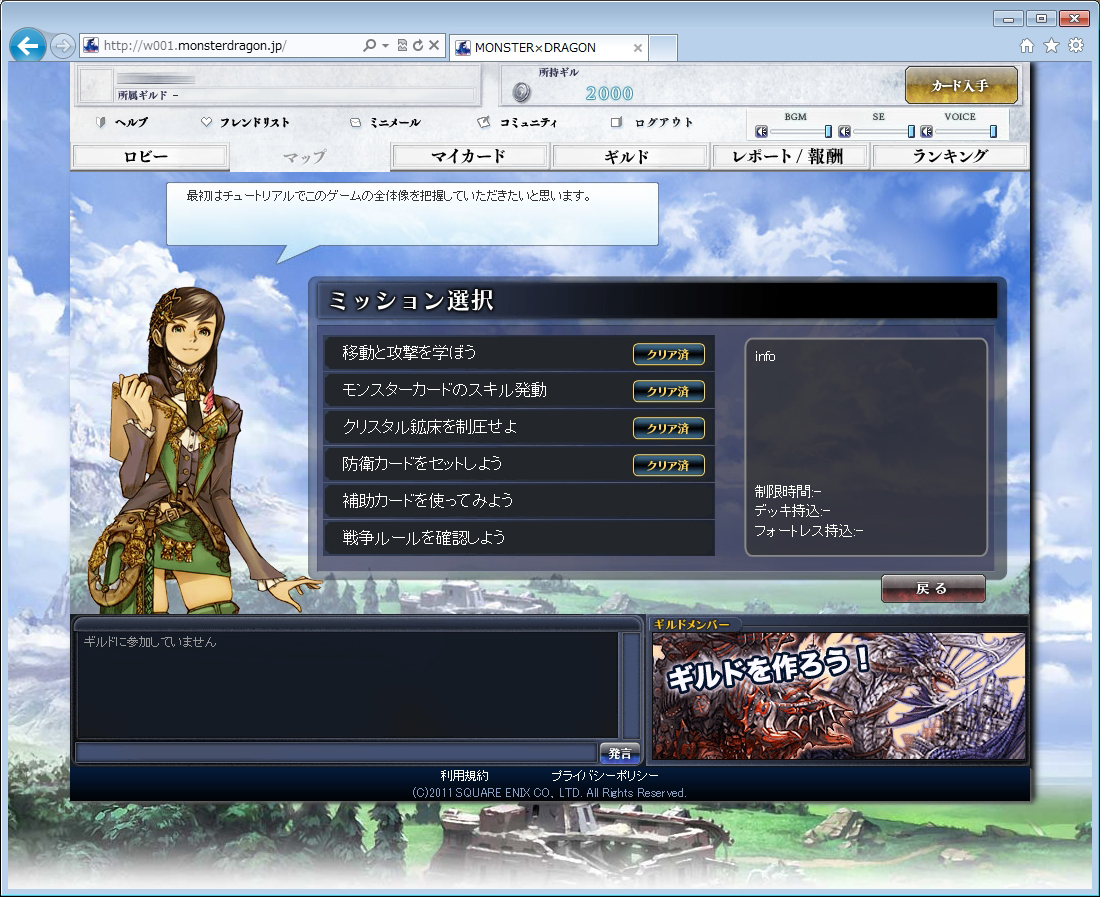1100x897 pixels.
Task: Select mission 補助カードを使ってみよう
Action: pyautogui.click(x=519, y=501)
